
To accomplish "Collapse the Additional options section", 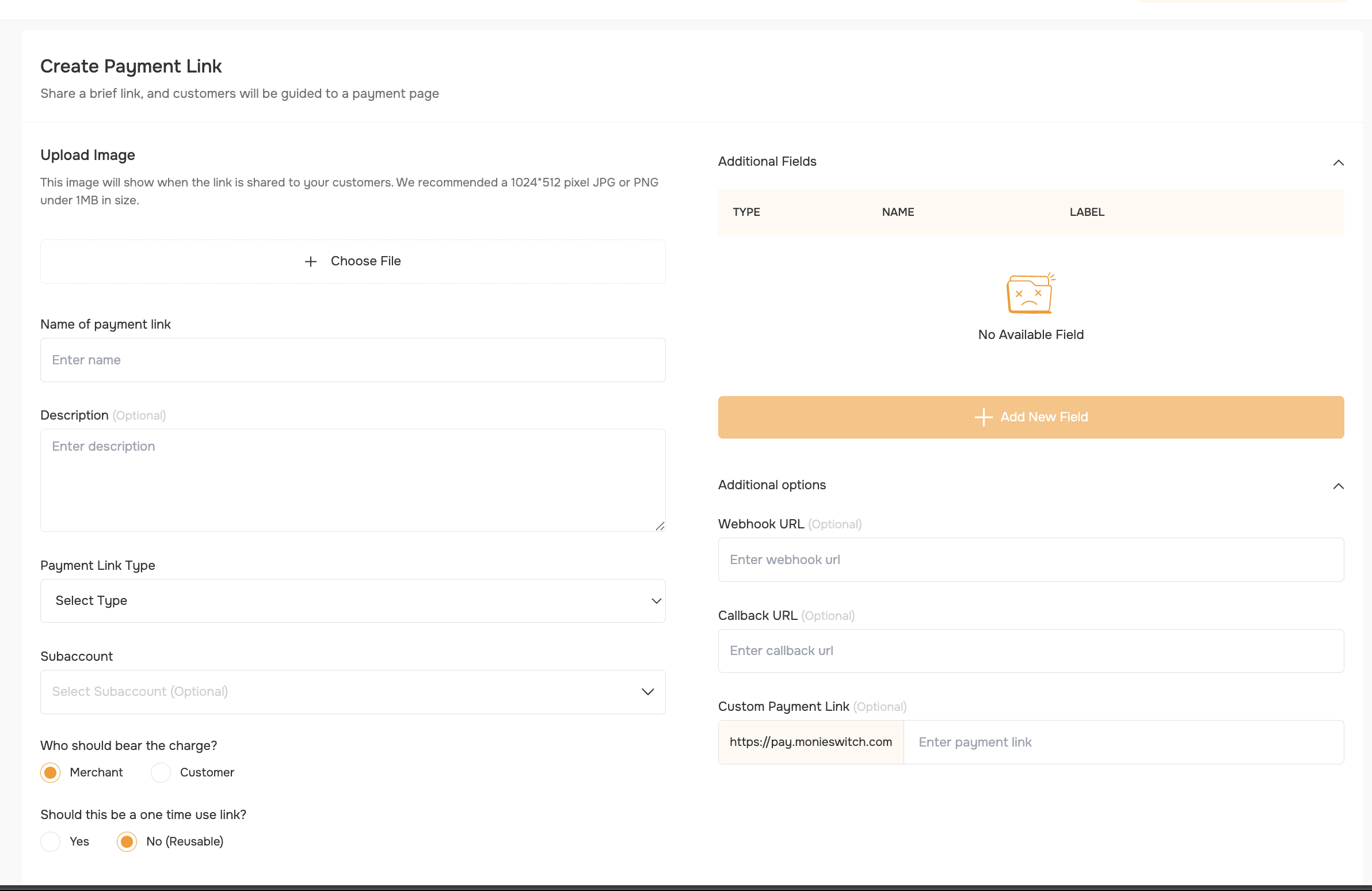I will point(1339,486).
